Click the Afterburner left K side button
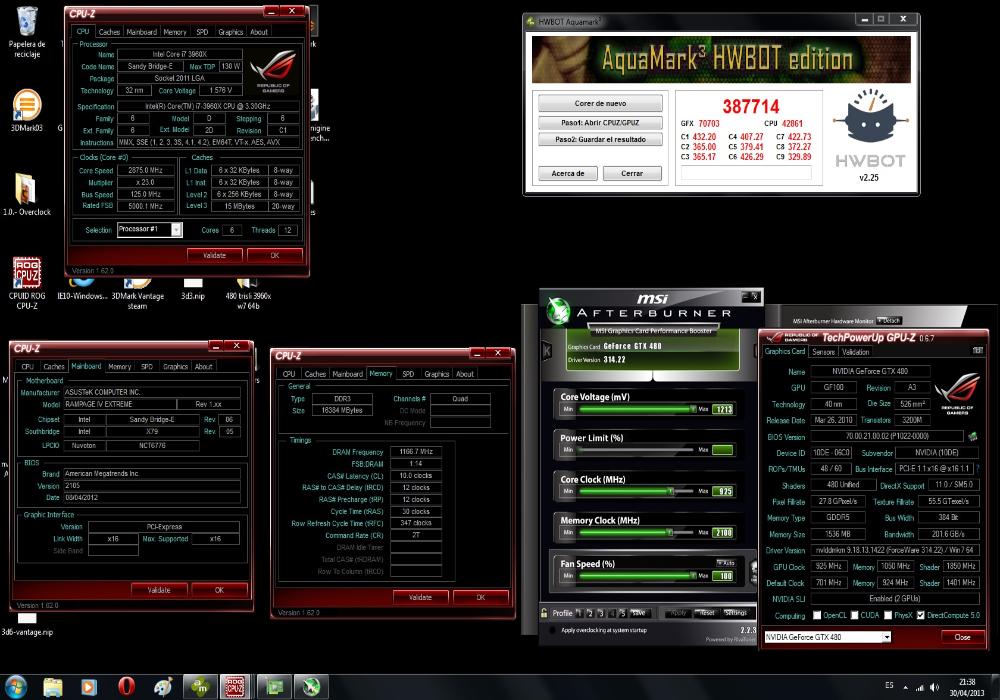The width and height of the screenshot is (1000, 700). coord(547,349)
